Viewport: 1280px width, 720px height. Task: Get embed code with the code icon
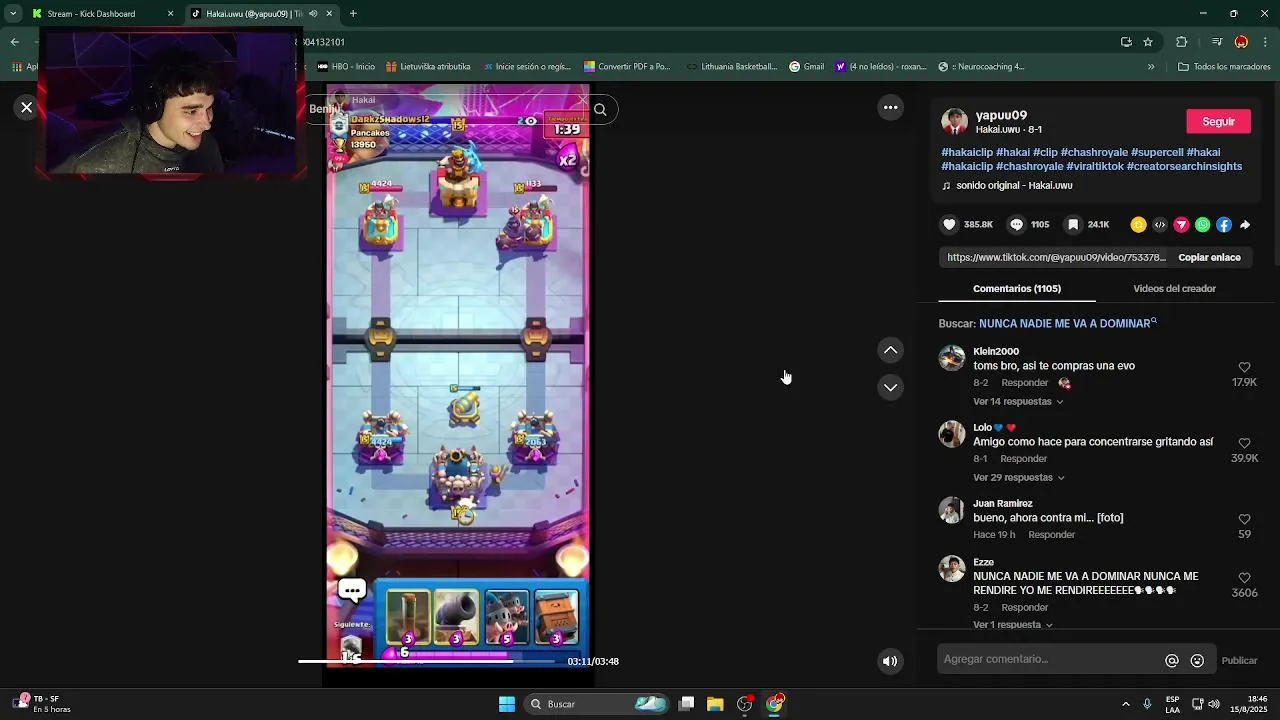(1160, 225)
